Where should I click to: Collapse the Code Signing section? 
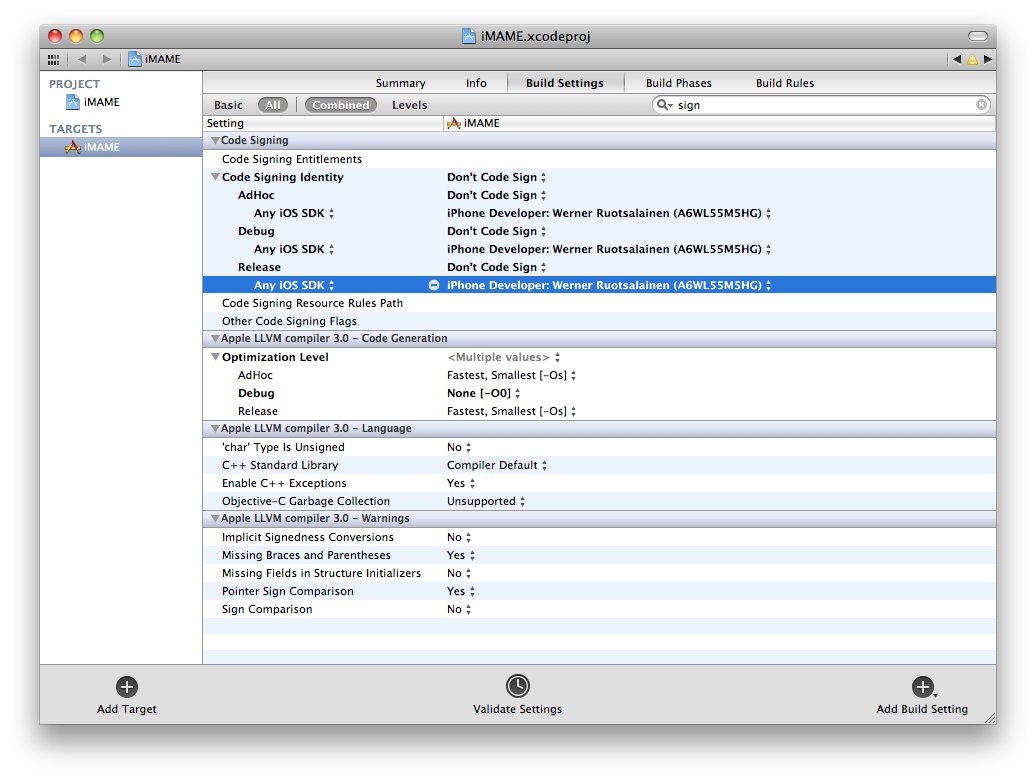point(215,141)
